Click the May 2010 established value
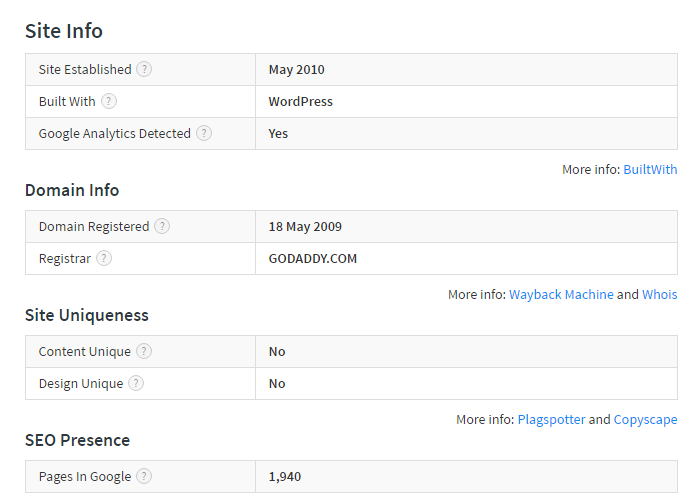The height and width of the screenshot is (493, 700). pyautogui.click(x=297, y=70)
